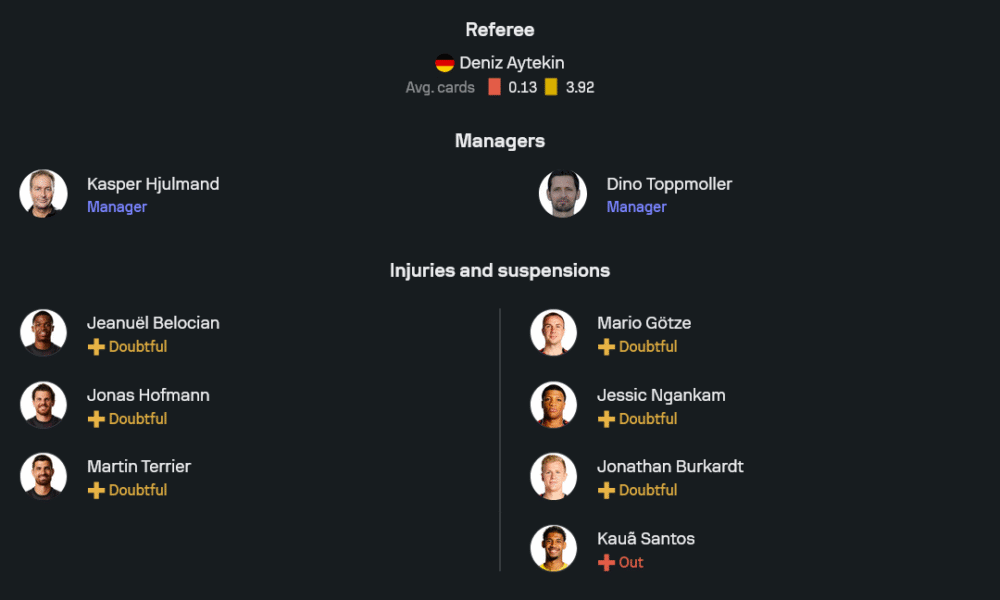Open Kasper Hjulmand's name link

pyautogui.click(x=153, y=184)
